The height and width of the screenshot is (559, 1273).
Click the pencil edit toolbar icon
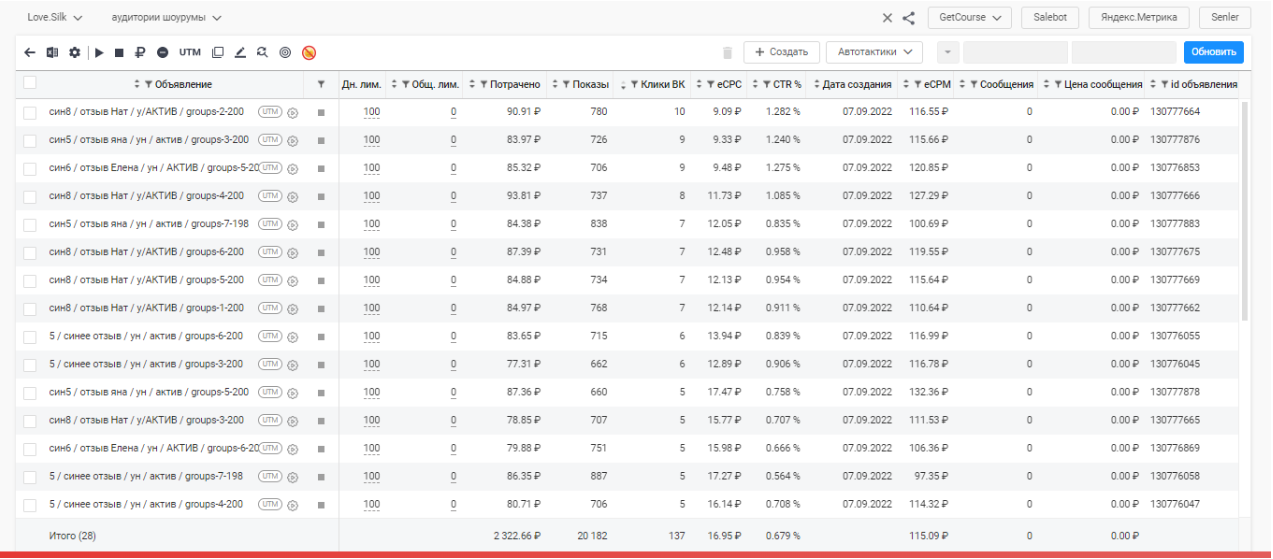coord(240,52)
